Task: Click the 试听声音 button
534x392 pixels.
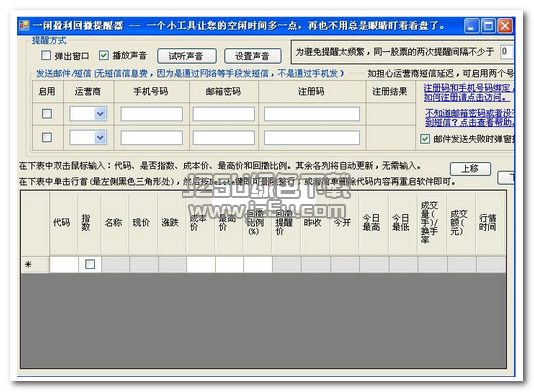Action: pos(187,56)
